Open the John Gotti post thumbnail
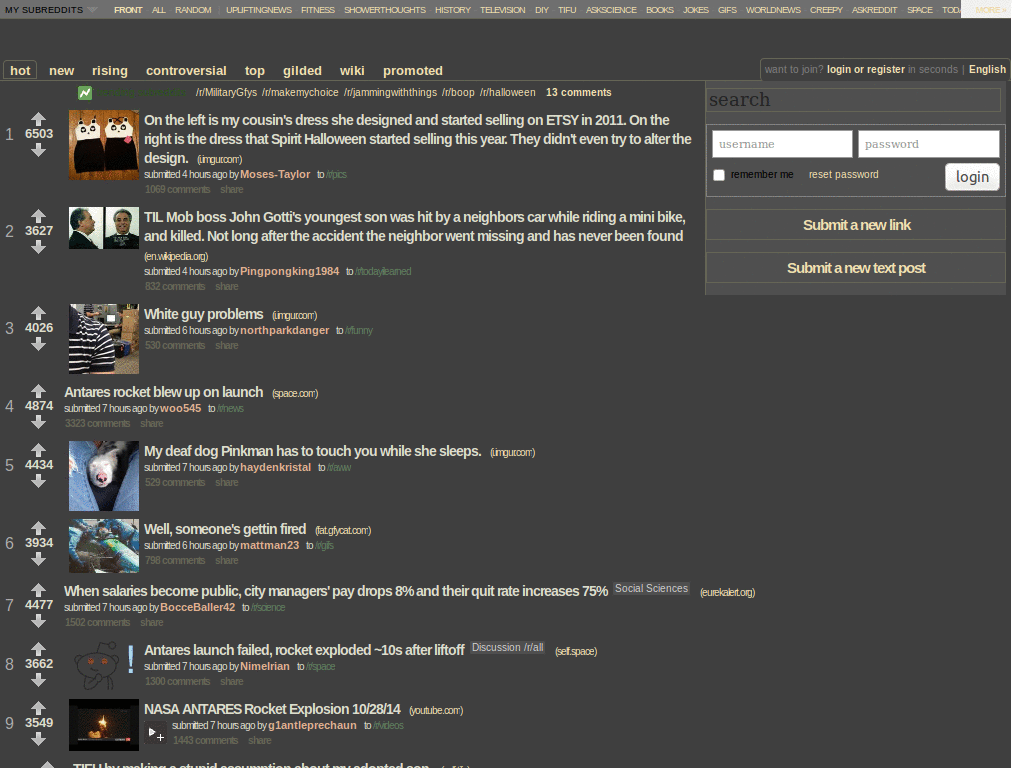This screenshot has height=768, width=1024. tap(104, 228)
